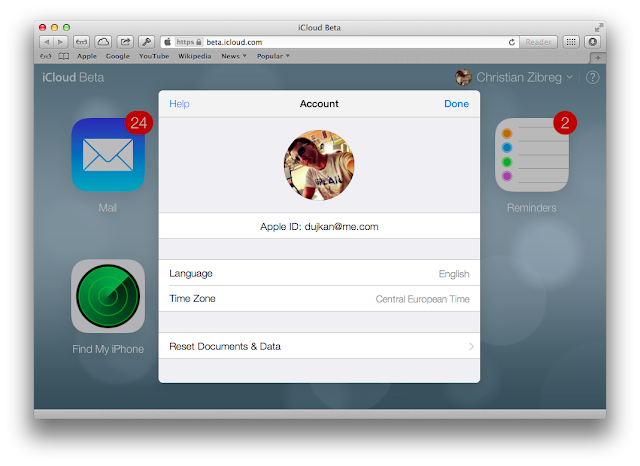Click the Reader button
This screenshot has width=640, height=466.
point(538,42)
